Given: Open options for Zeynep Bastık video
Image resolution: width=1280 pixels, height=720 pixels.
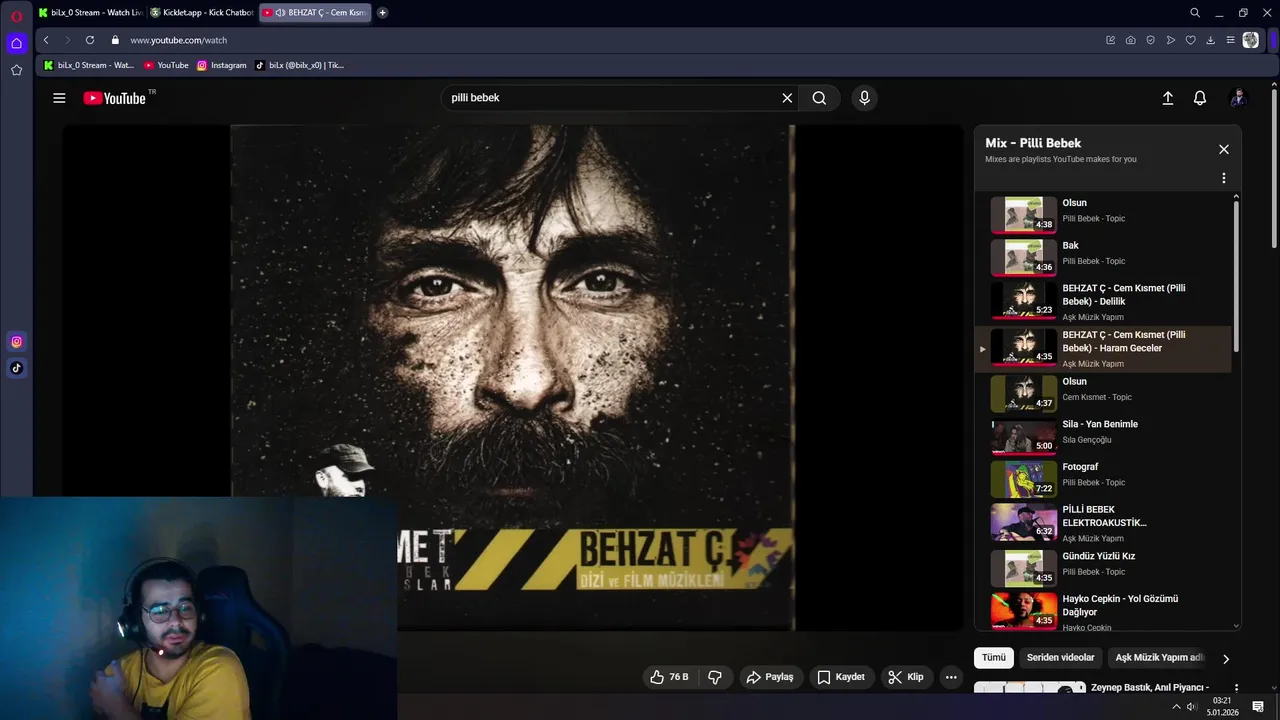Looking at the screenshot, I should click(x=1236, y=688).
